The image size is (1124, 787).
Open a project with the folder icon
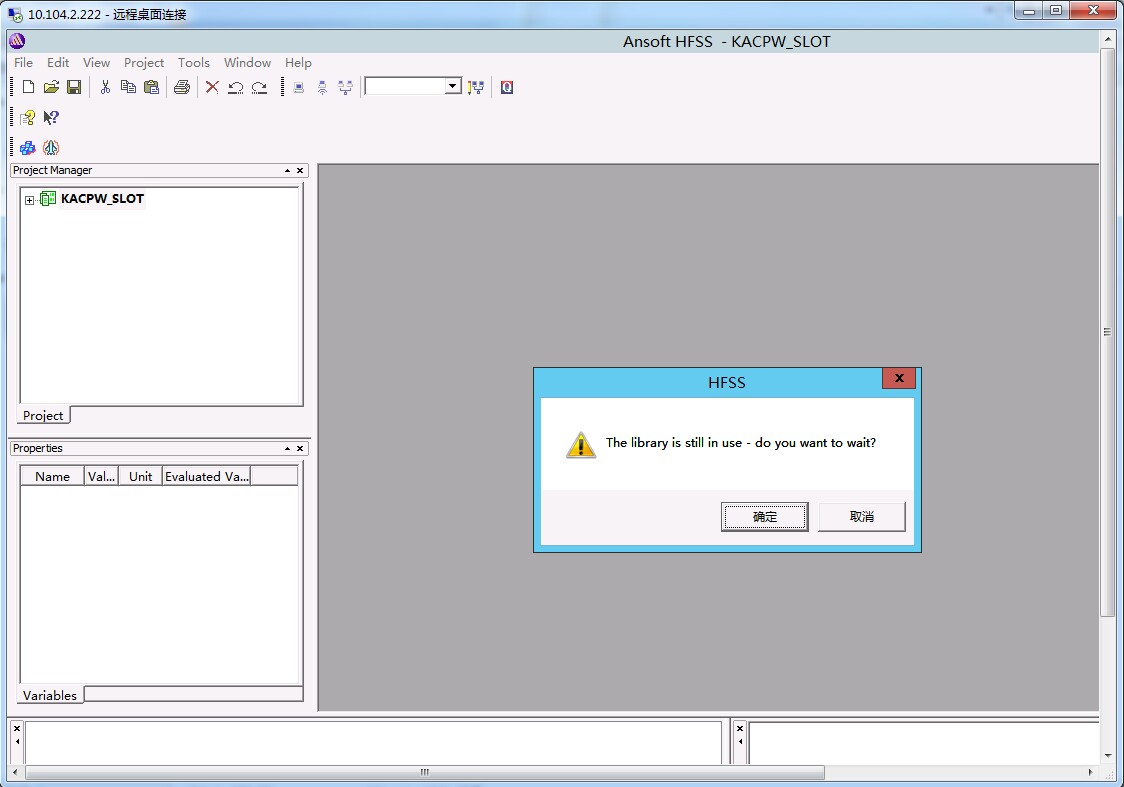point(51,87)
